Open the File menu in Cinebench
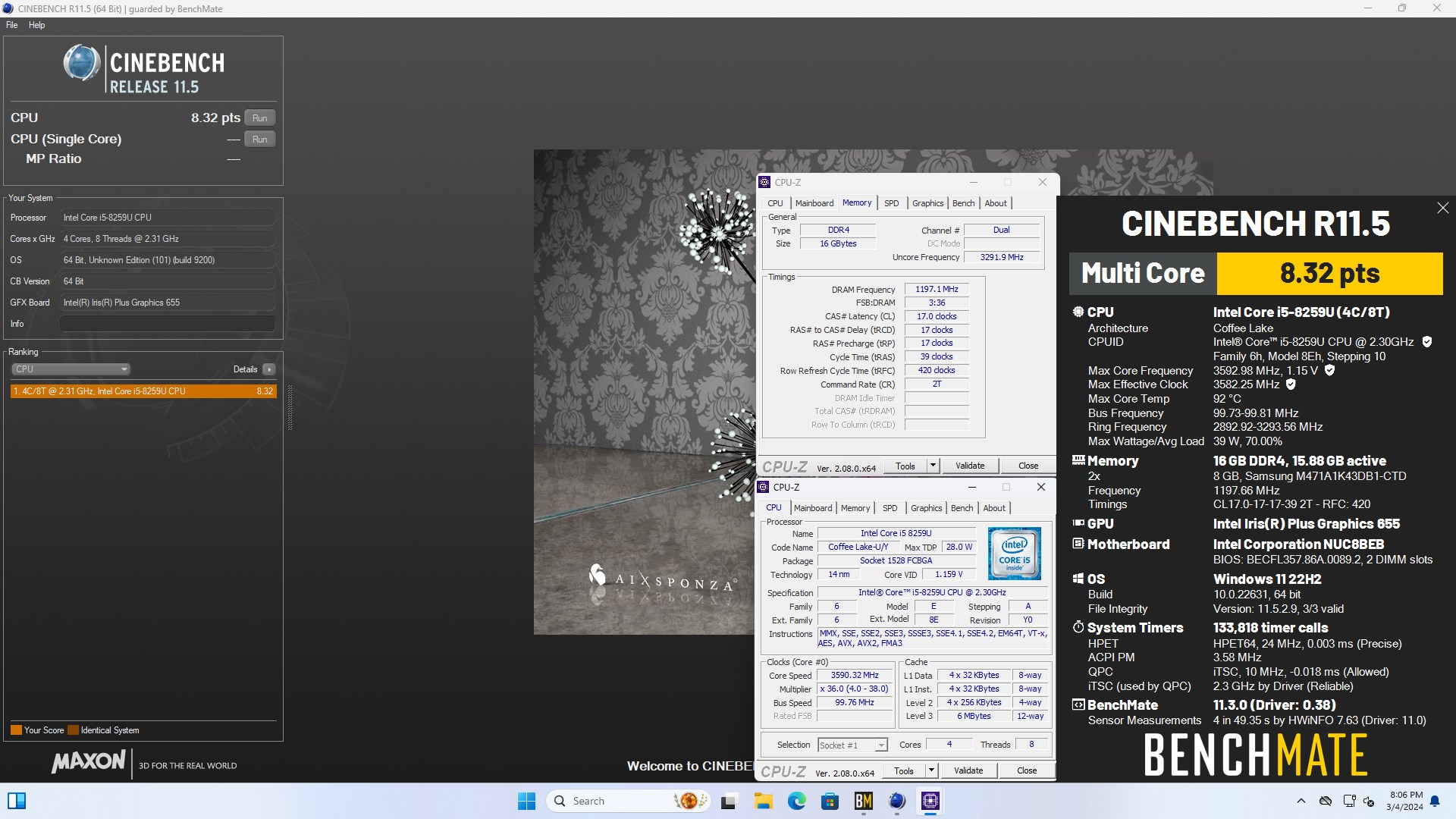Viewport: 1456px width, 819px height. (x=12, y=25)
